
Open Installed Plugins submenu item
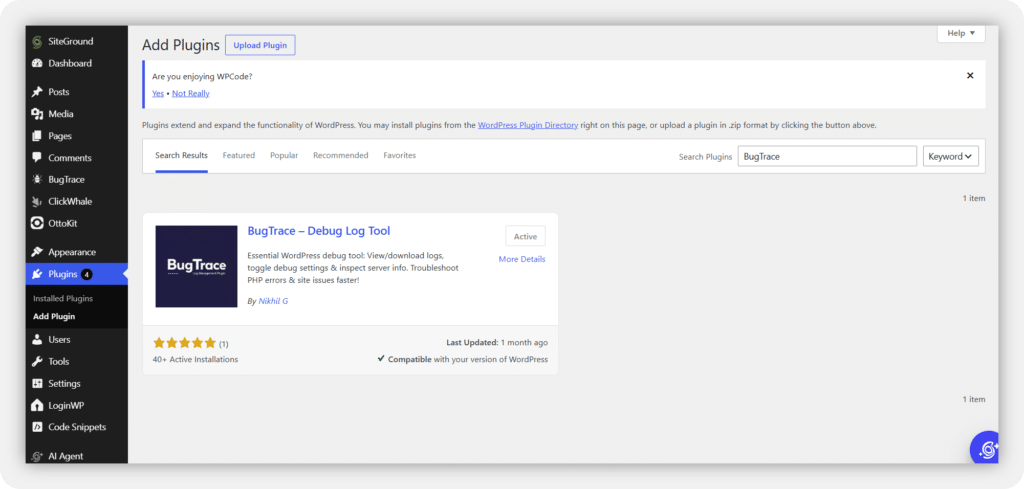pyautogui.click(x=63, y=298)
